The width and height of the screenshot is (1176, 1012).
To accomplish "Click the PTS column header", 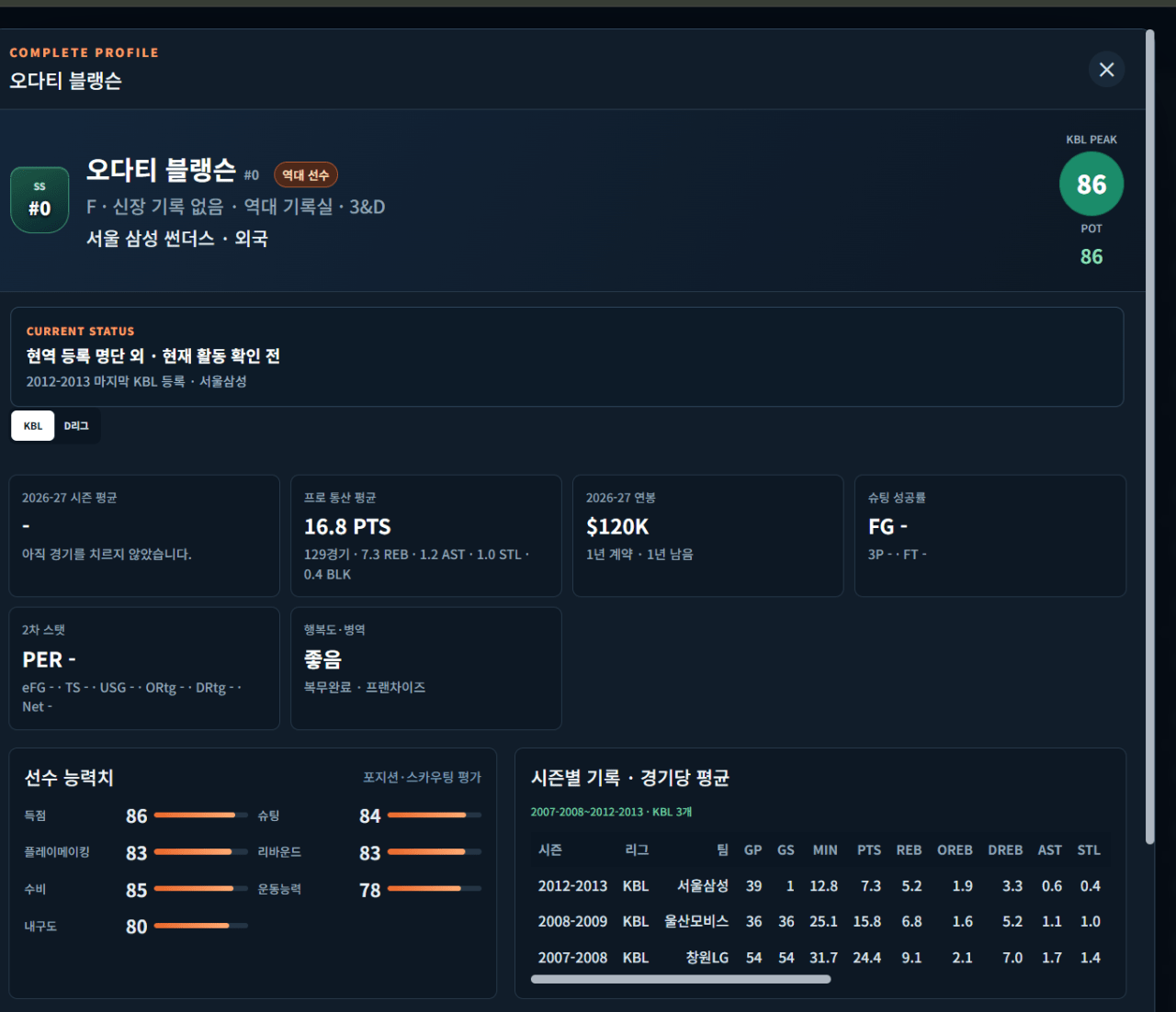I will click(x=868, y=850).
